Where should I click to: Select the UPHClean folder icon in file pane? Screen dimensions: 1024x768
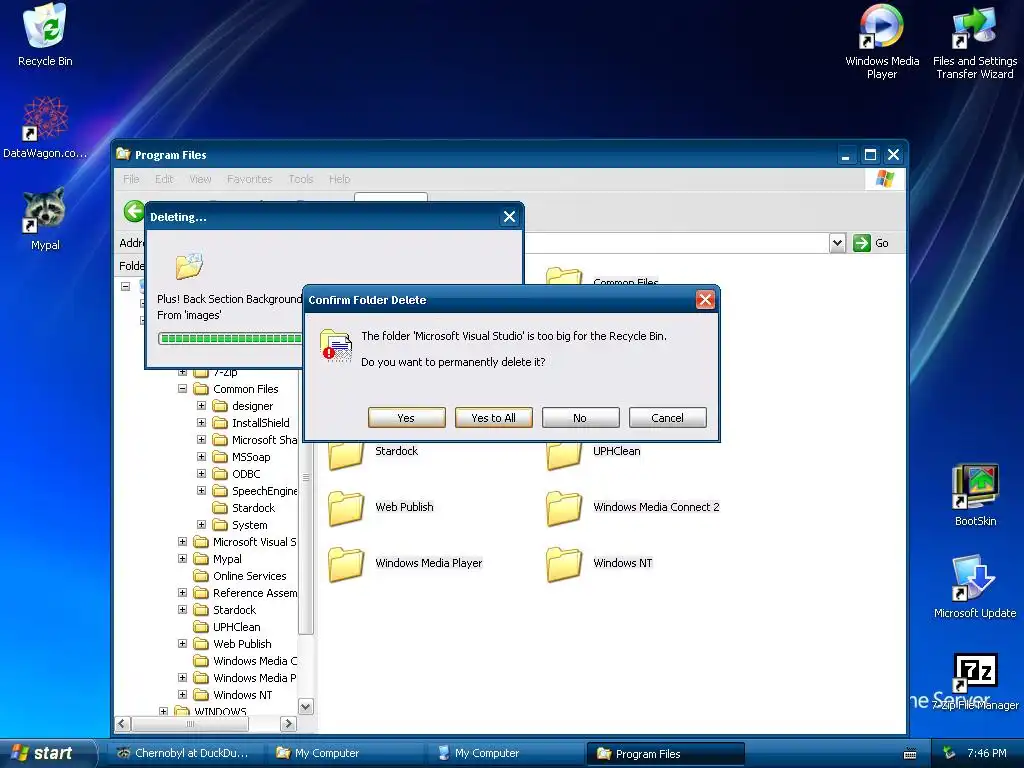[x=564, y=455]
